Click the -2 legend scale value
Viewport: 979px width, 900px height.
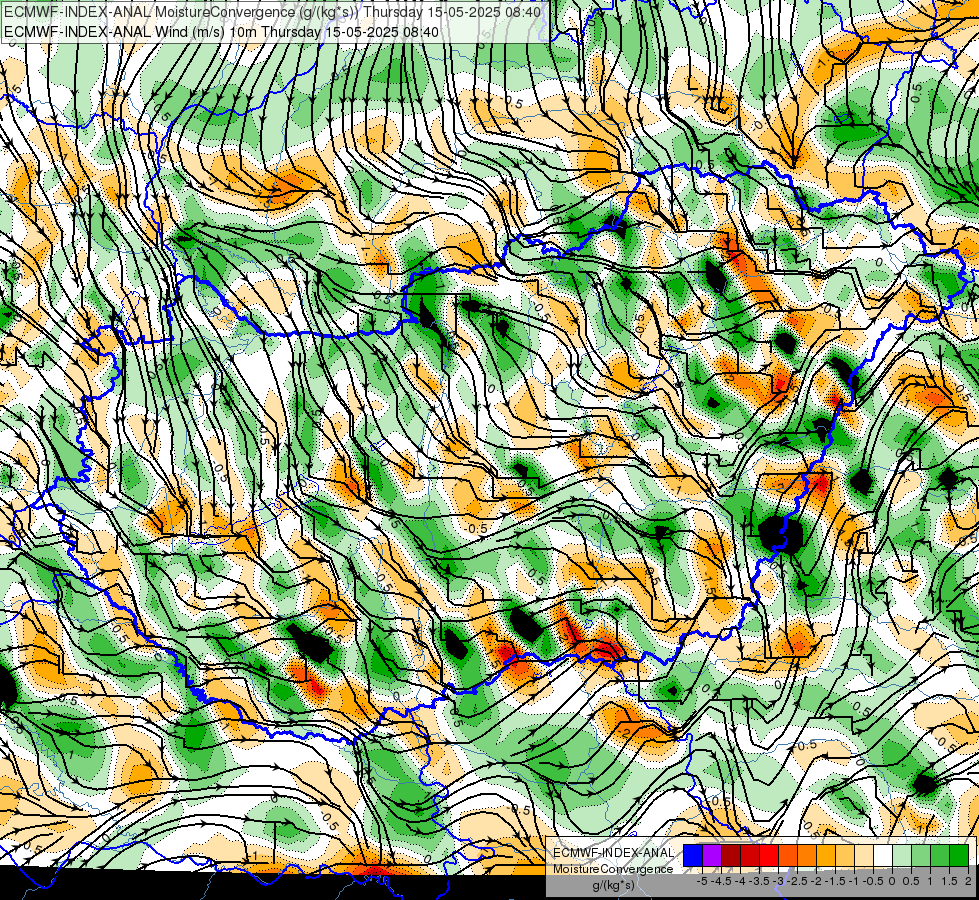click(x=816, y=881)
